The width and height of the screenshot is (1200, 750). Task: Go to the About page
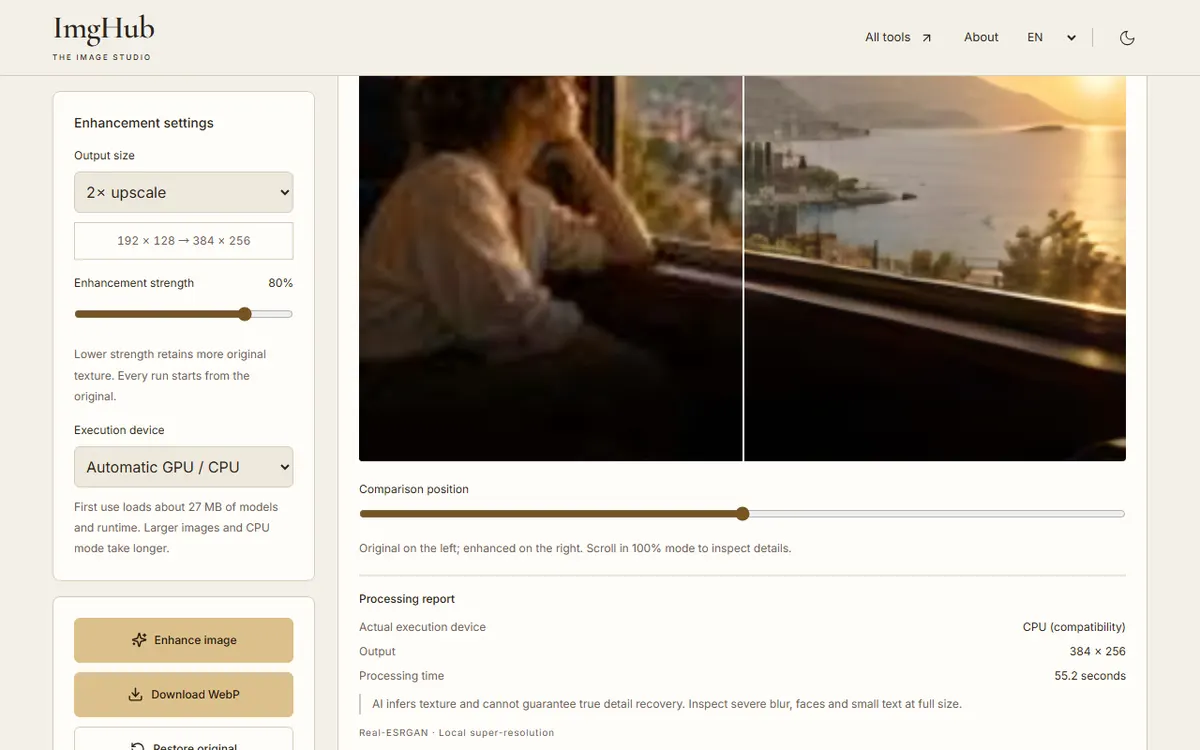pyautogui.click(x=981, y=37)
